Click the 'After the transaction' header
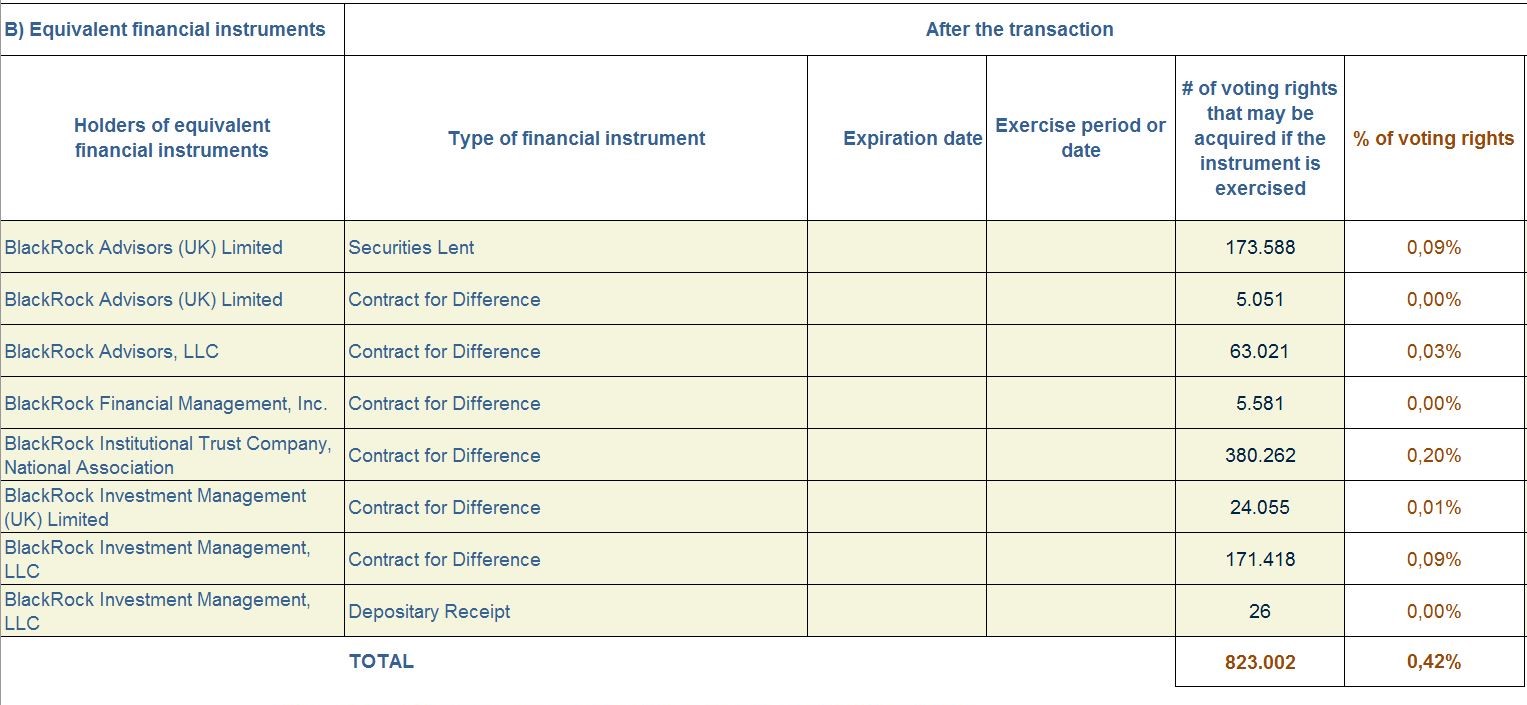 click(1019, 29)
